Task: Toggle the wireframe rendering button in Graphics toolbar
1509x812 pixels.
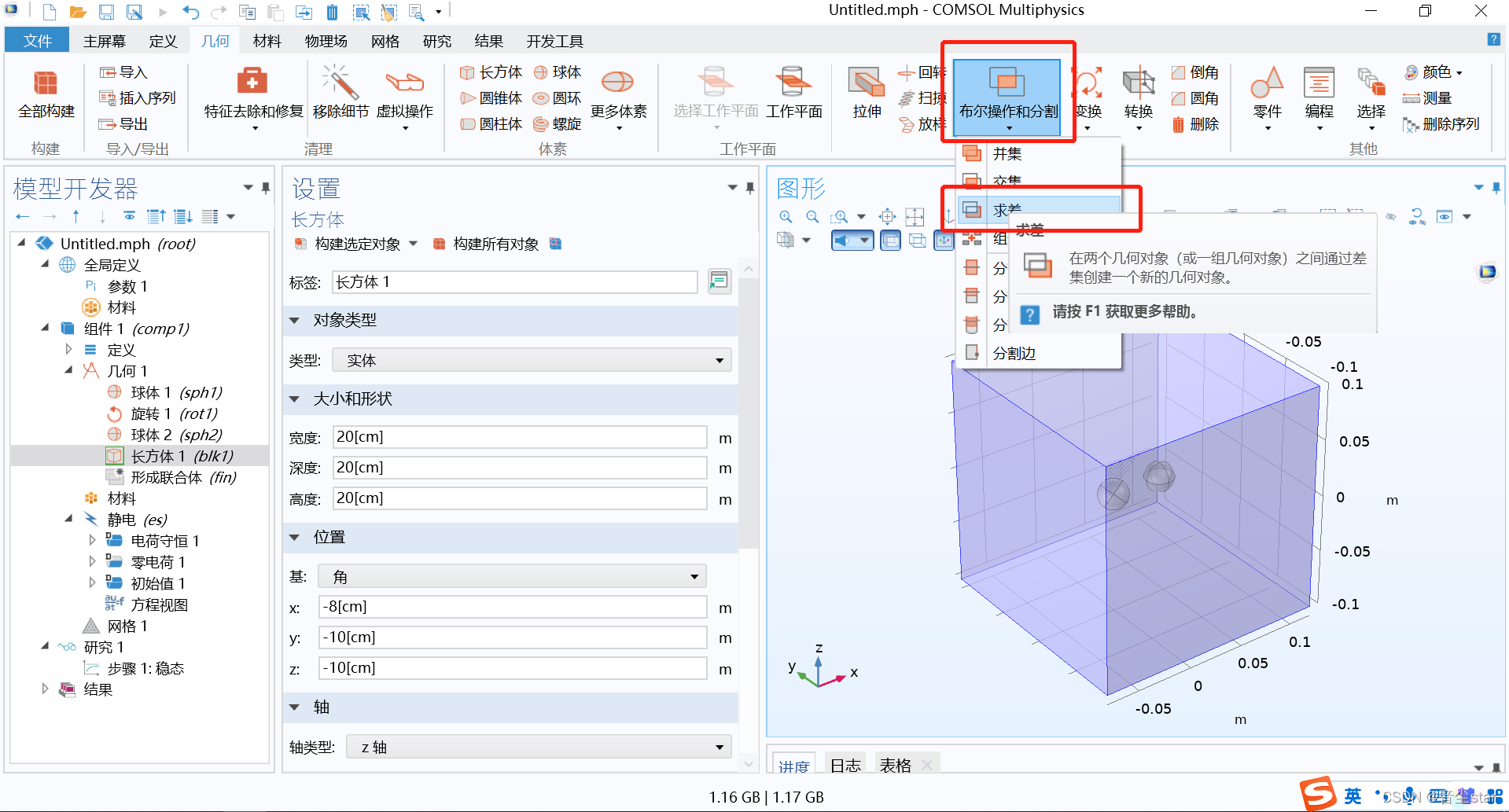Action: pos(917,241)
